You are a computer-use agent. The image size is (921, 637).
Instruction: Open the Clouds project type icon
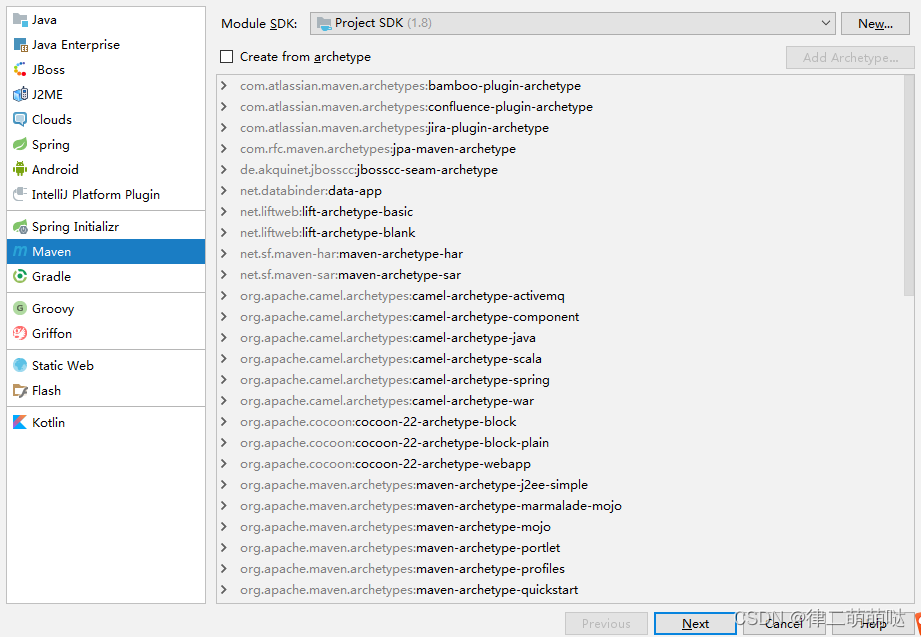(x=20, y=119)
